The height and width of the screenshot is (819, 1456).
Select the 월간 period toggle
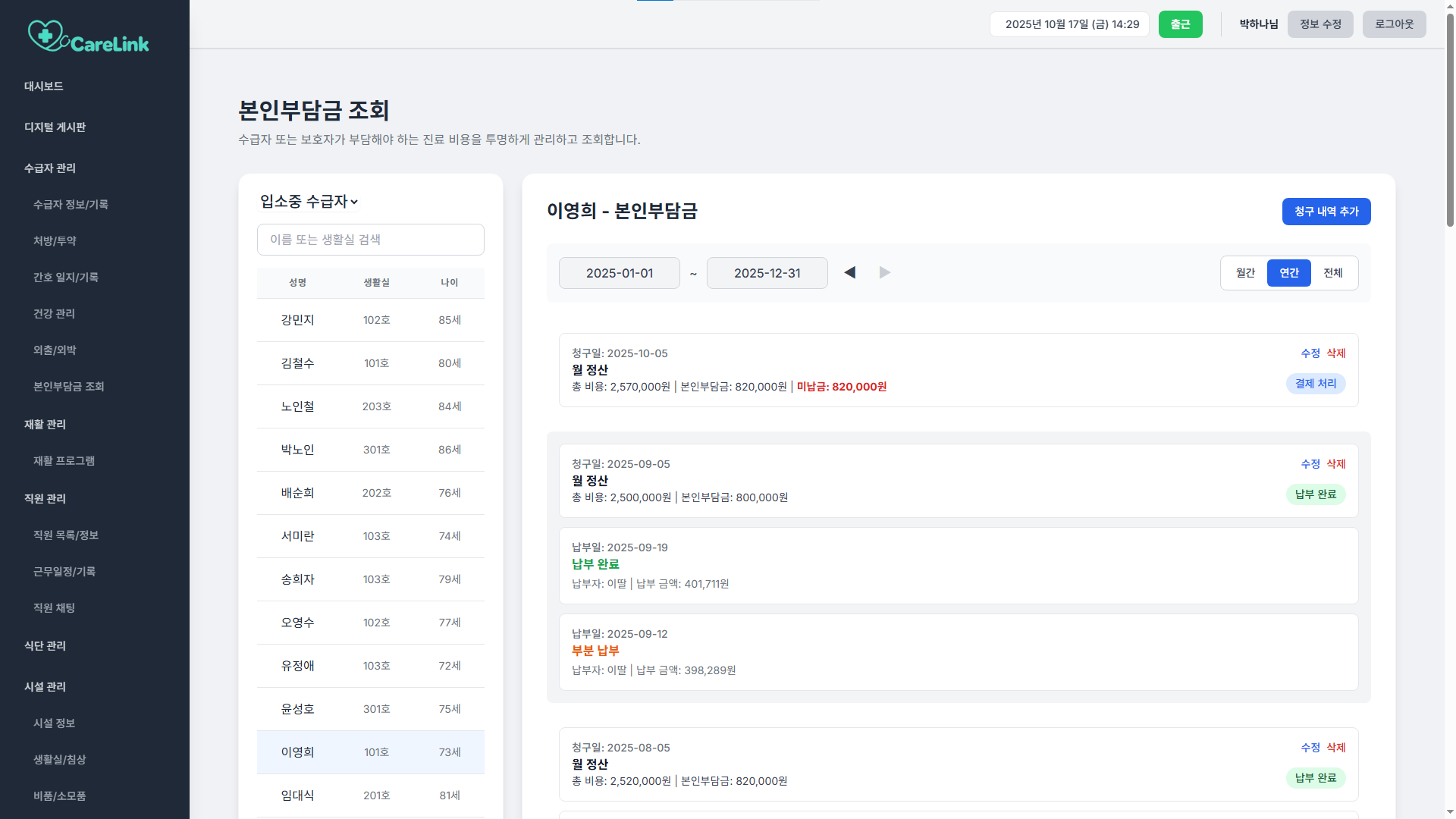[1245, 273]
